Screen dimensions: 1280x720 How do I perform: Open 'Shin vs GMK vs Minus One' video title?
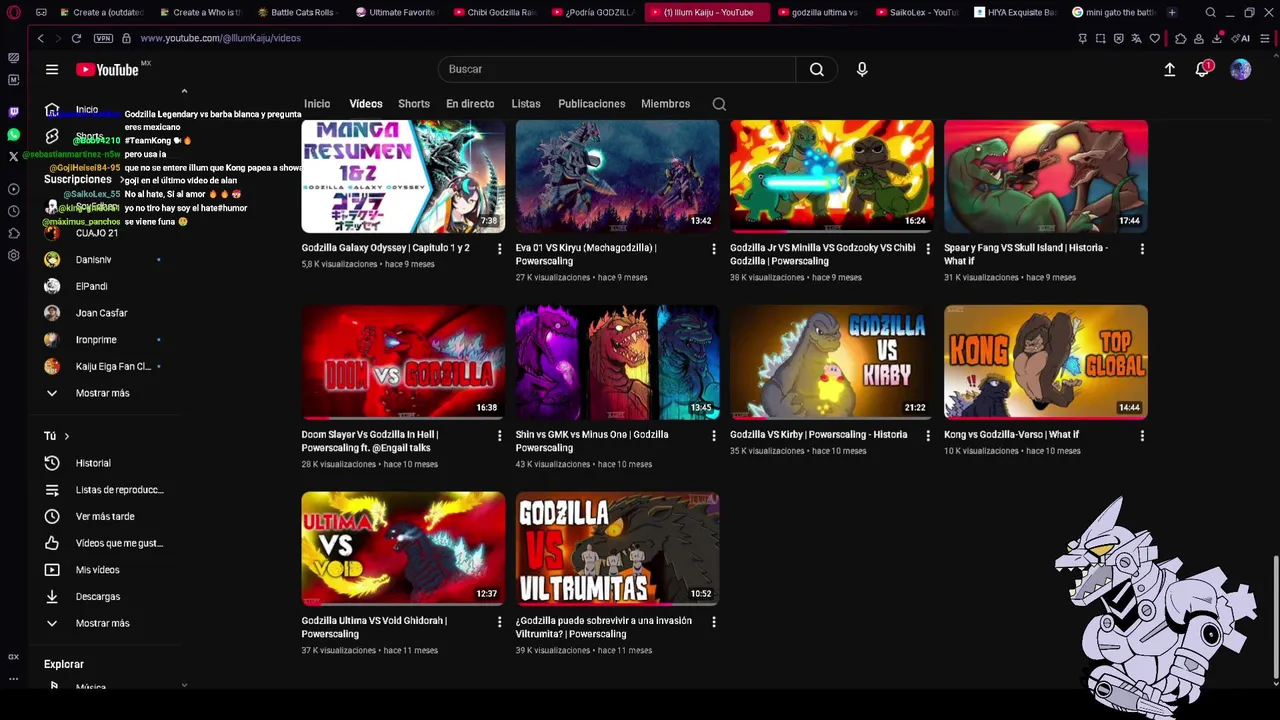tap(592, 441)
